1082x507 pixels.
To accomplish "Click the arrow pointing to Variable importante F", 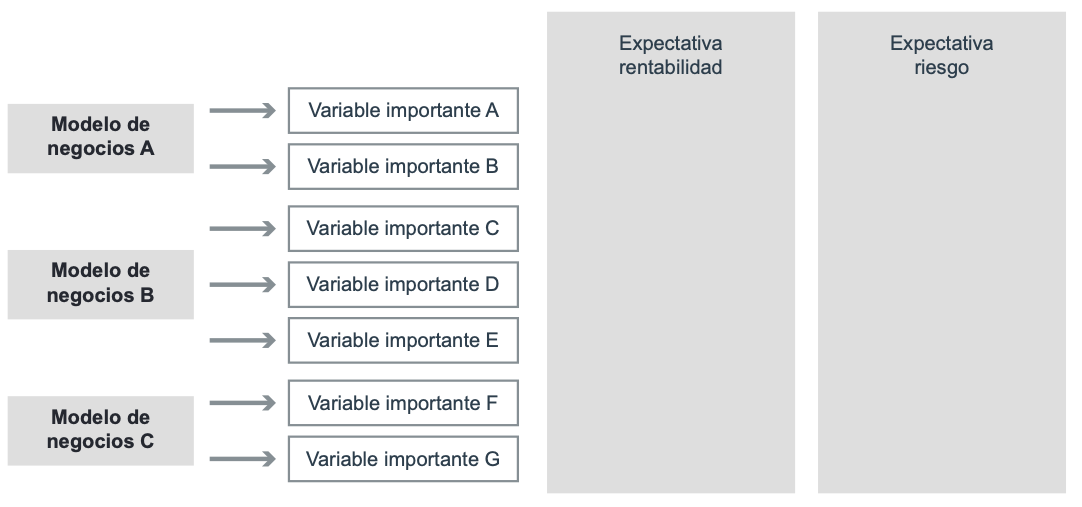I will point(243,403).
